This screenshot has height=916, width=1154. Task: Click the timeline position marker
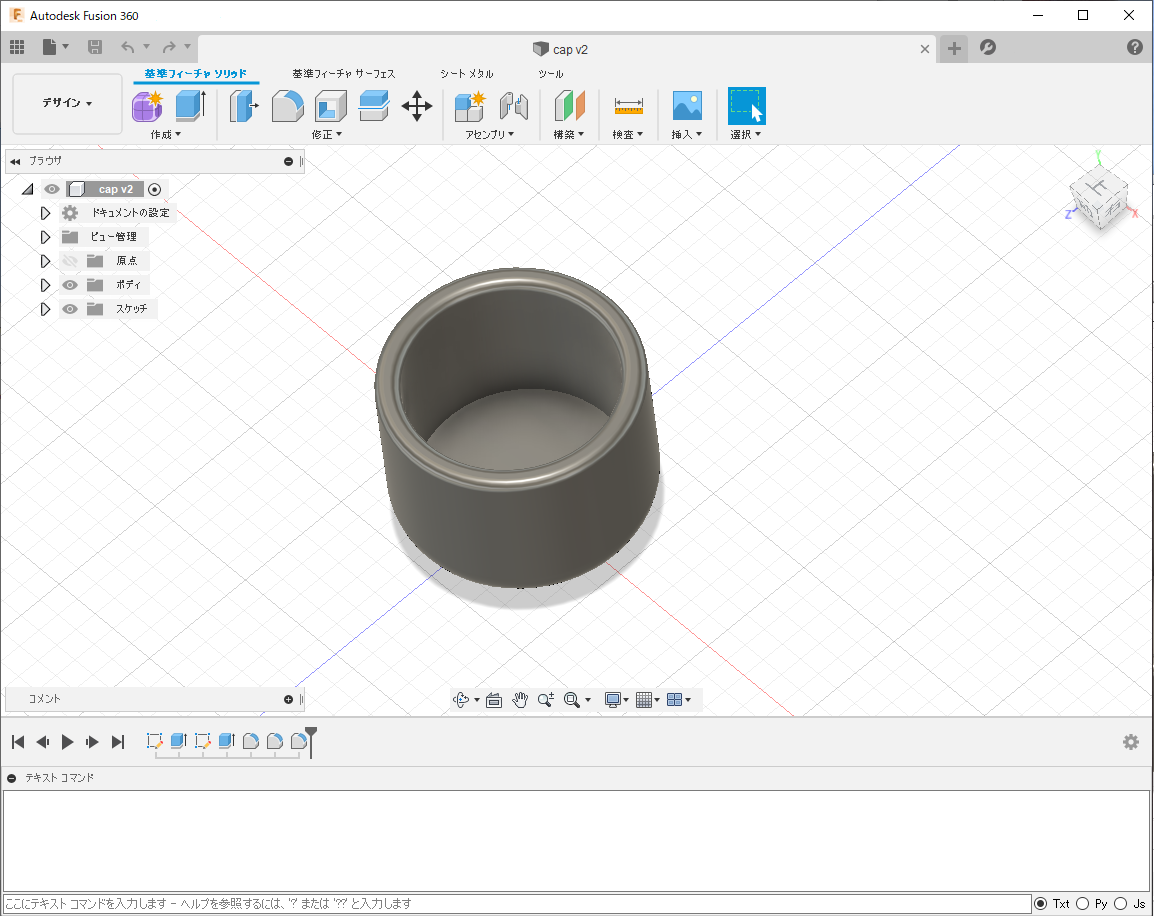tap(311, 741)
